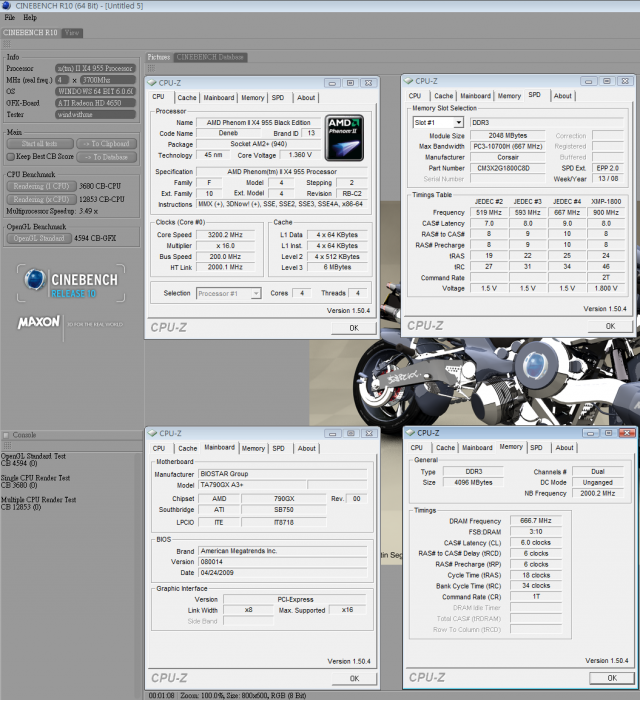Click OK in the Mainboard CPU-Z window

click(x=354, y=679)
